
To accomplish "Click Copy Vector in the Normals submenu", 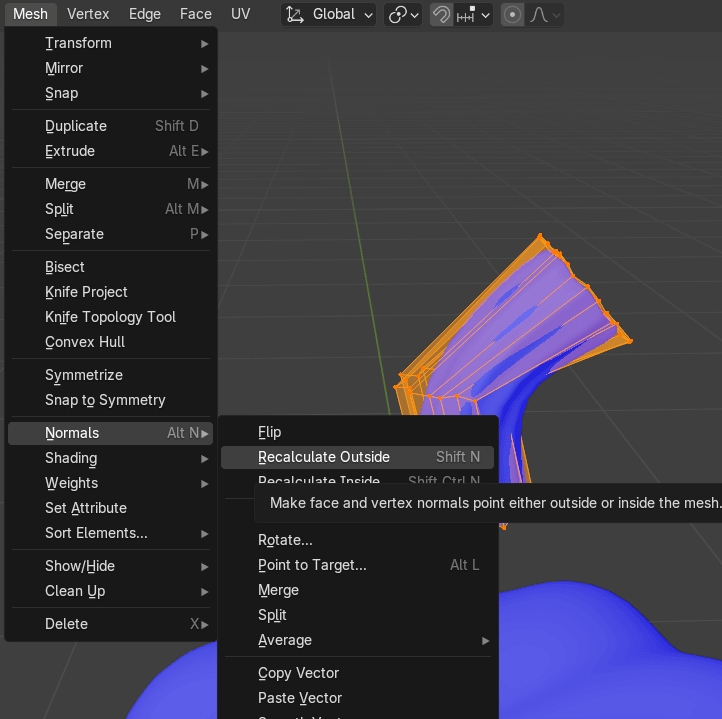I will click(299, 673).
